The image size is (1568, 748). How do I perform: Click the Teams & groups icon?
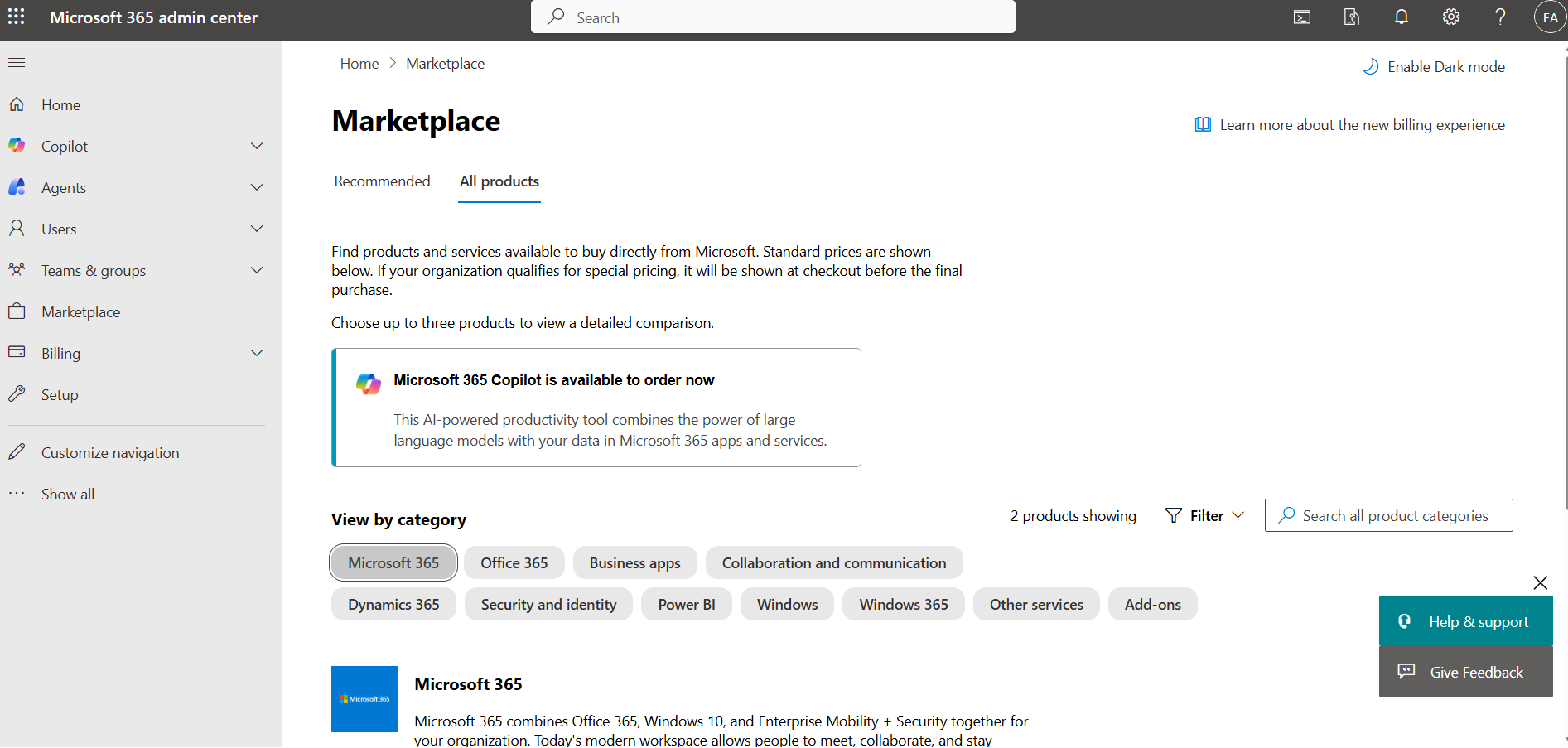point(17,270)
